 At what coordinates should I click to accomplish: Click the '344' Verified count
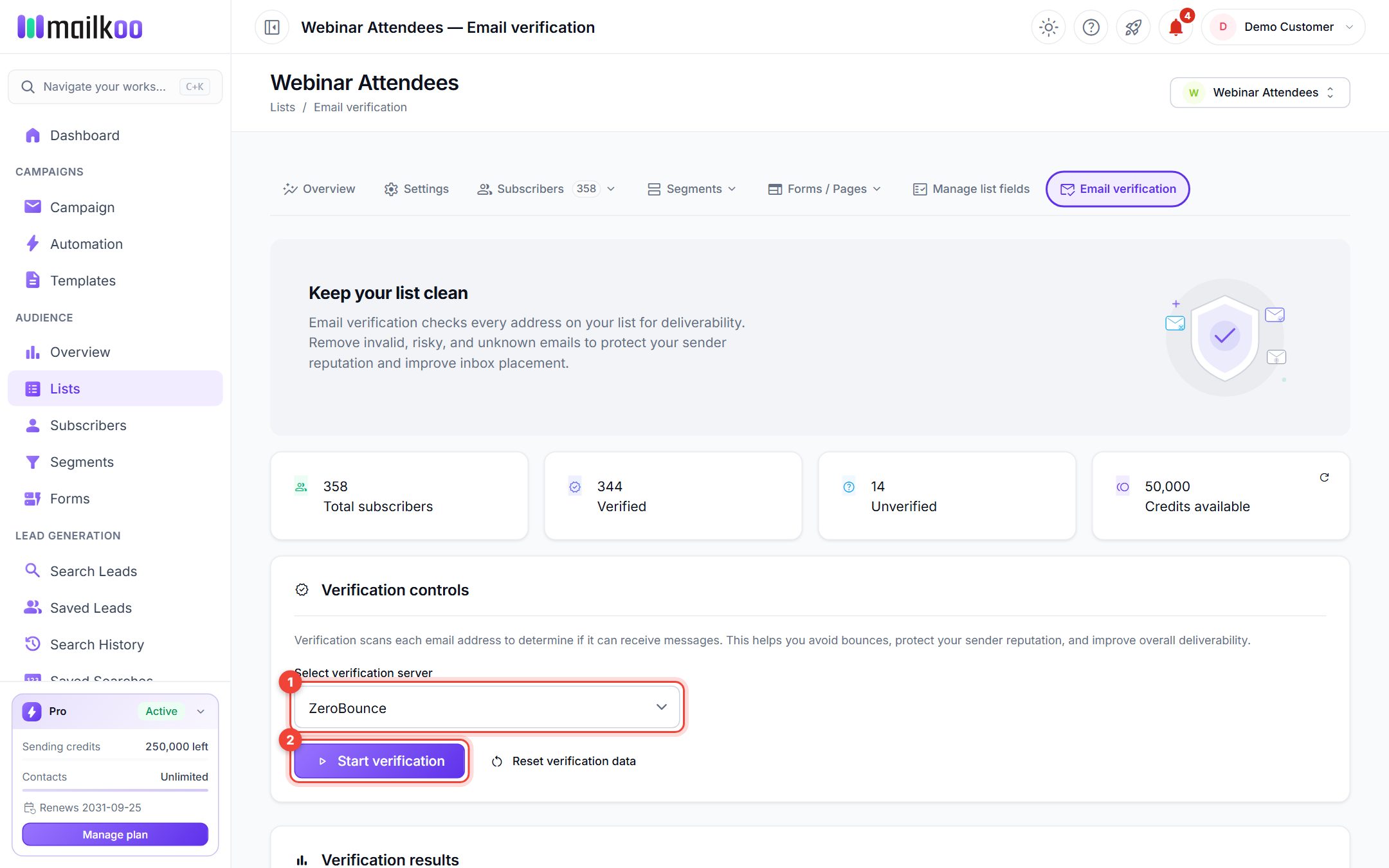[610, 487]
